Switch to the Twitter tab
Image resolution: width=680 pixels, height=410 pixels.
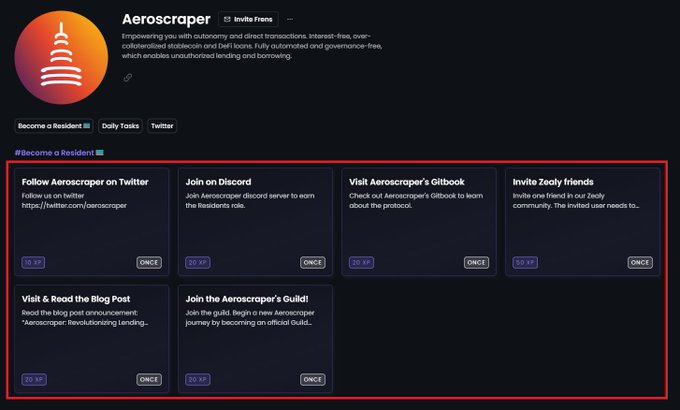[x=162, y=126]
